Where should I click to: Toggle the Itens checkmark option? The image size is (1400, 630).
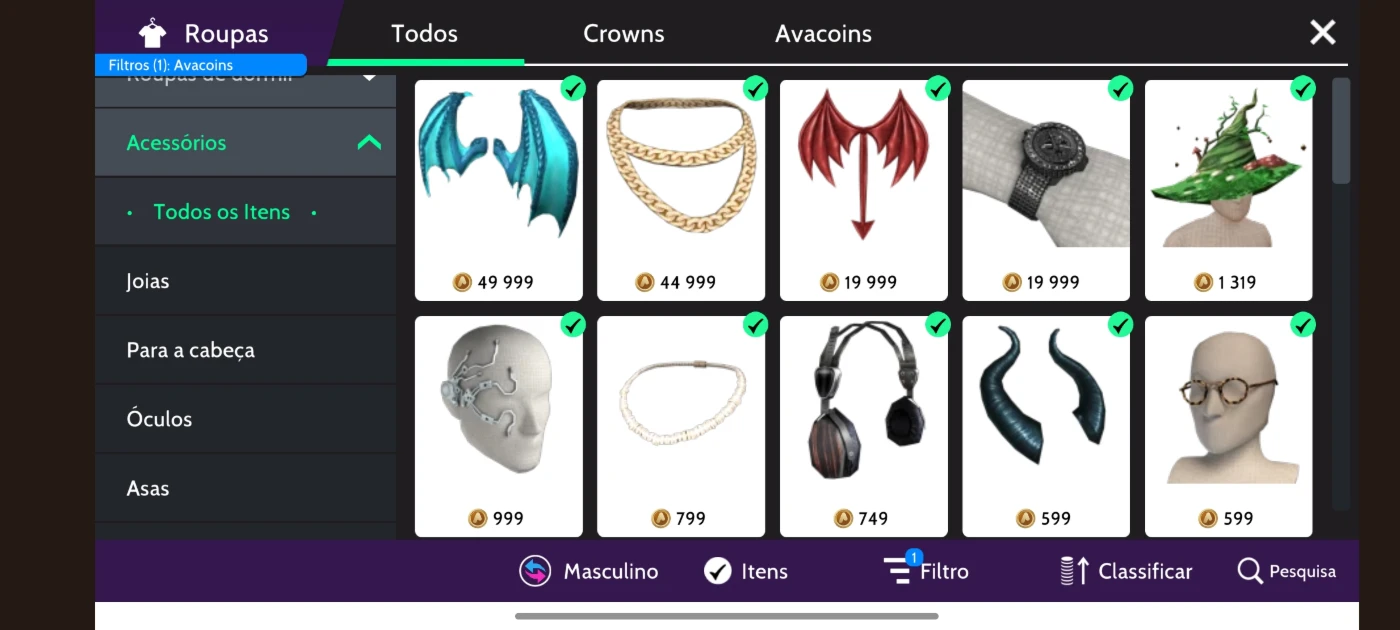coord(718,571)
